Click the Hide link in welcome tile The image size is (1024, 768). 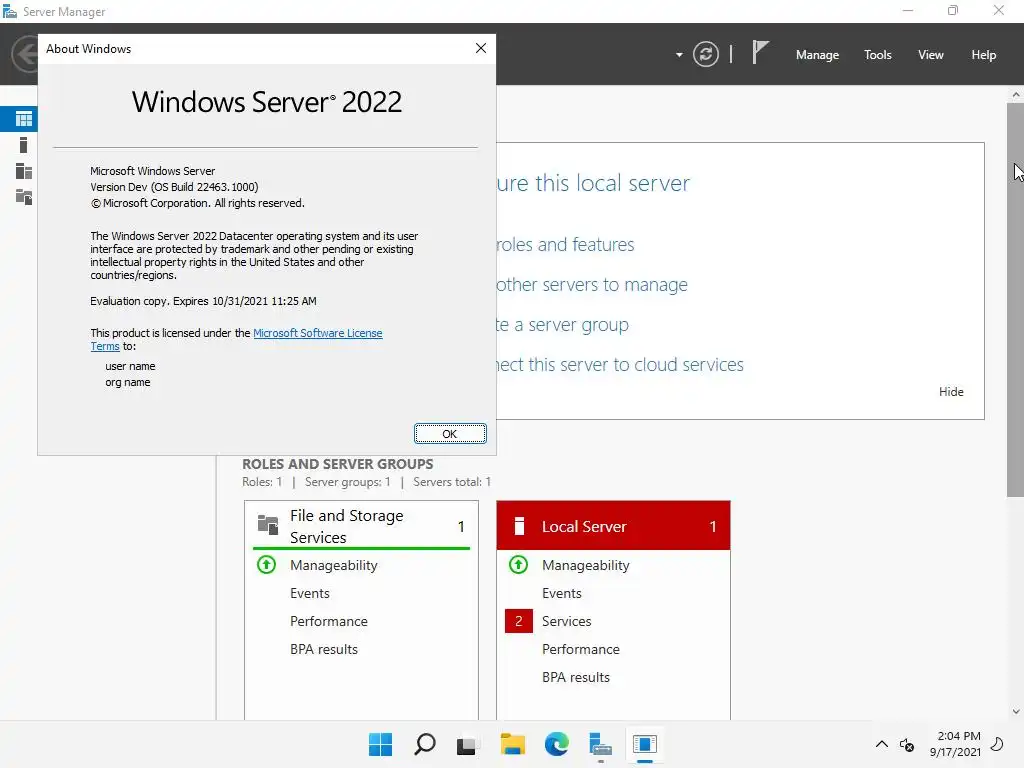point(951,392)
